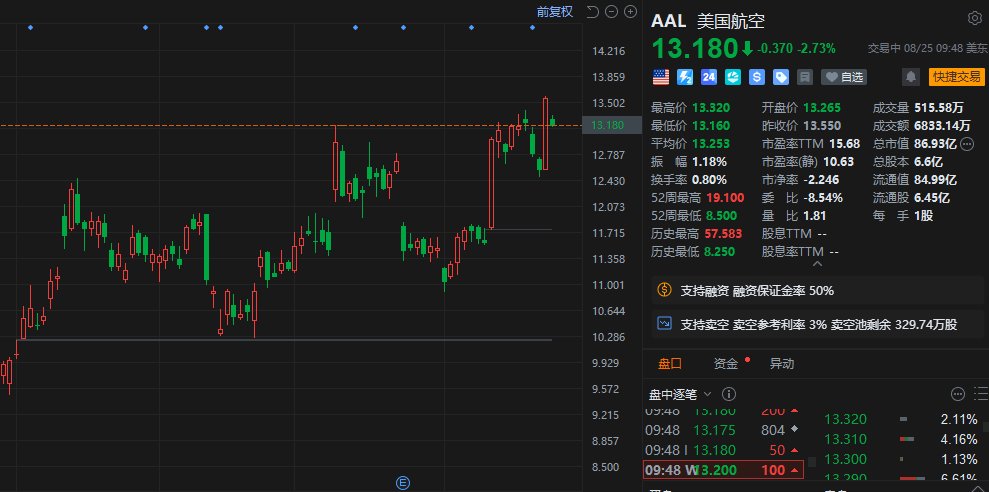
Task: Click the teal pie-chart badge icon
Action: (x=733, y=77)
